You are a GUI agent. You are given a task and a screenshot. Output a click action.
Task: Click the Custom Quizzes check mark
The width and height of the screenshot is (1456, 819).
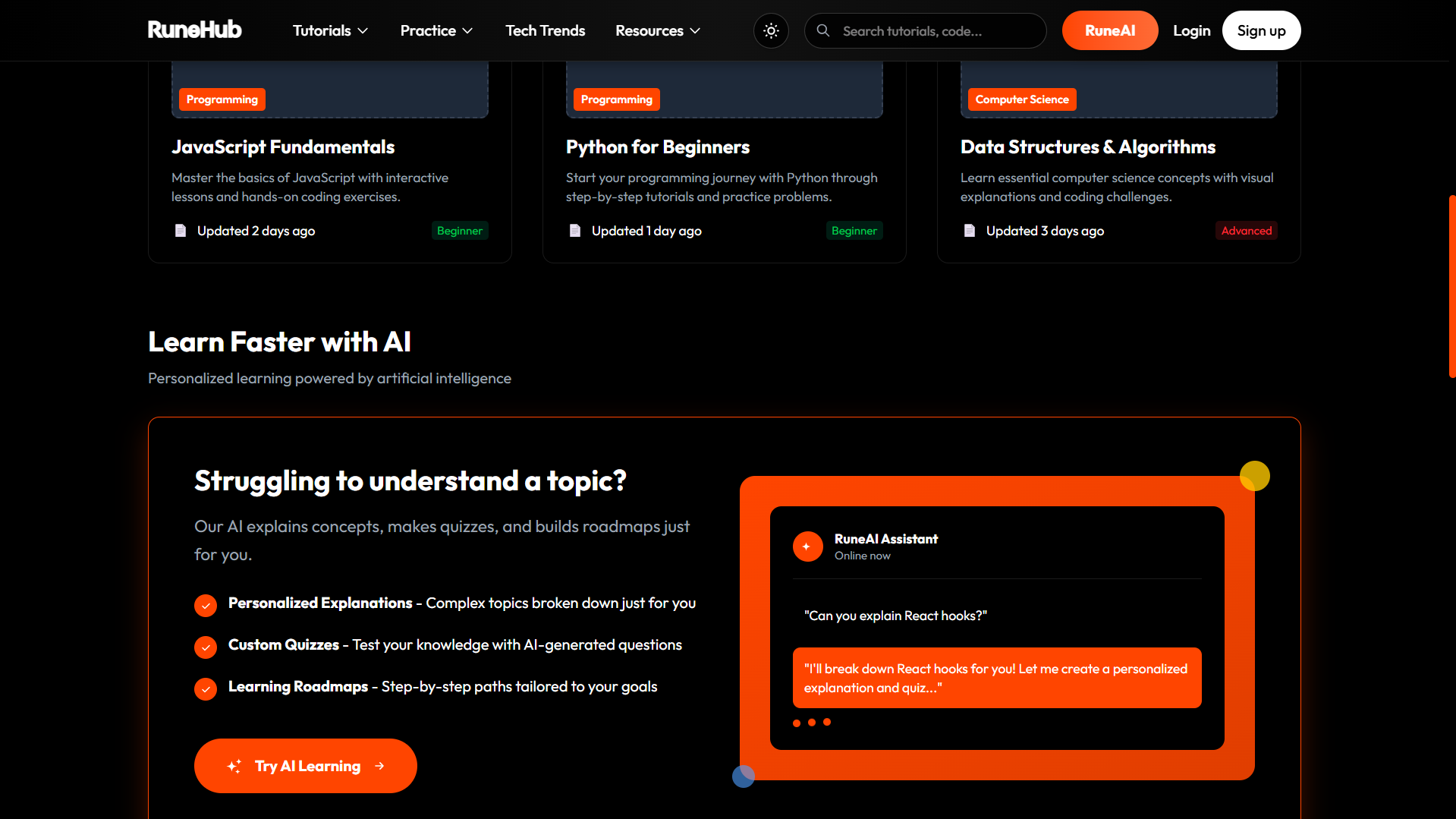pyautogui.click(x=206, y=647)
